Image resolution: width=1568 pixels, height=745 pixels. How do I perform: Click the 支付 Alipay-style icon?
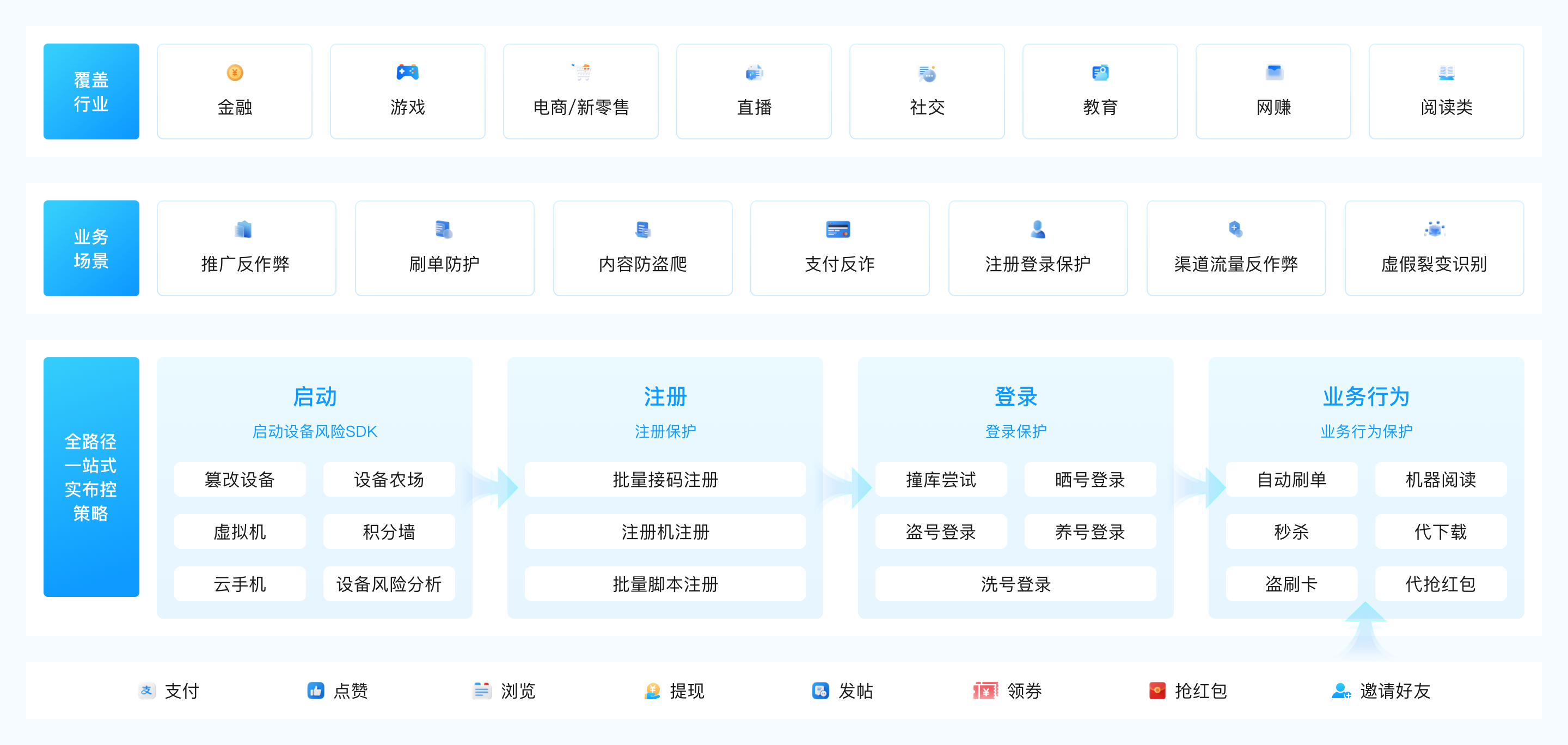coord(146,691)
